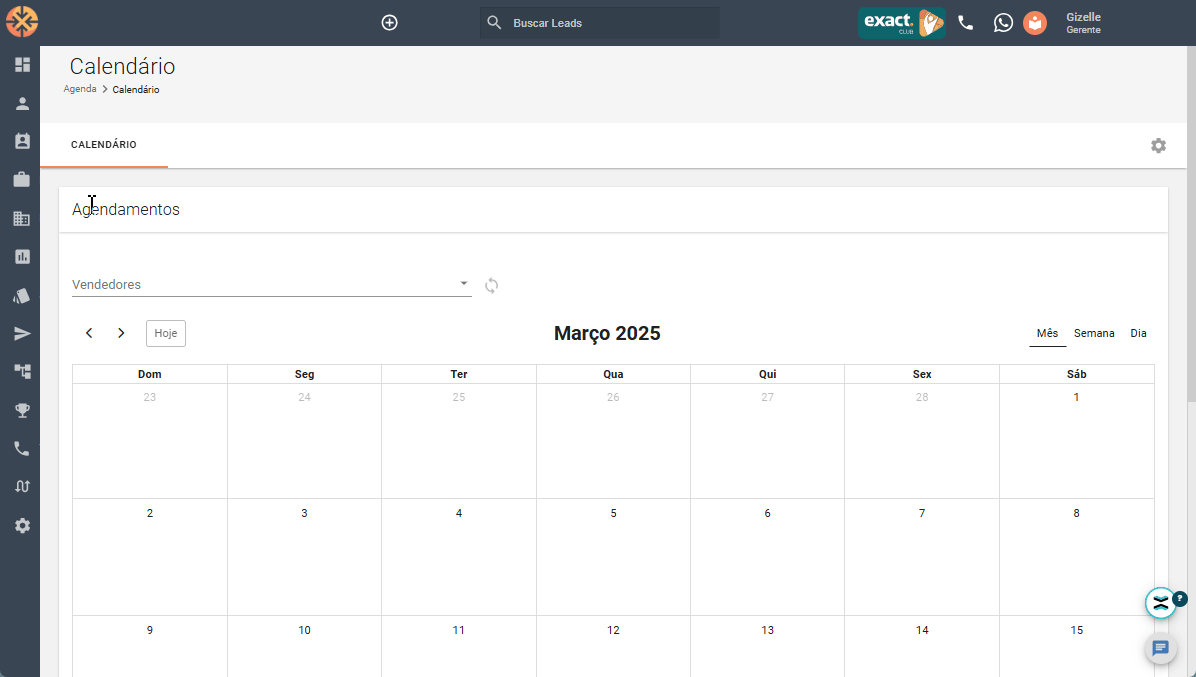Click the Hoje button
The height and width of the screenshot is (677, 1196).
point(166,333)
